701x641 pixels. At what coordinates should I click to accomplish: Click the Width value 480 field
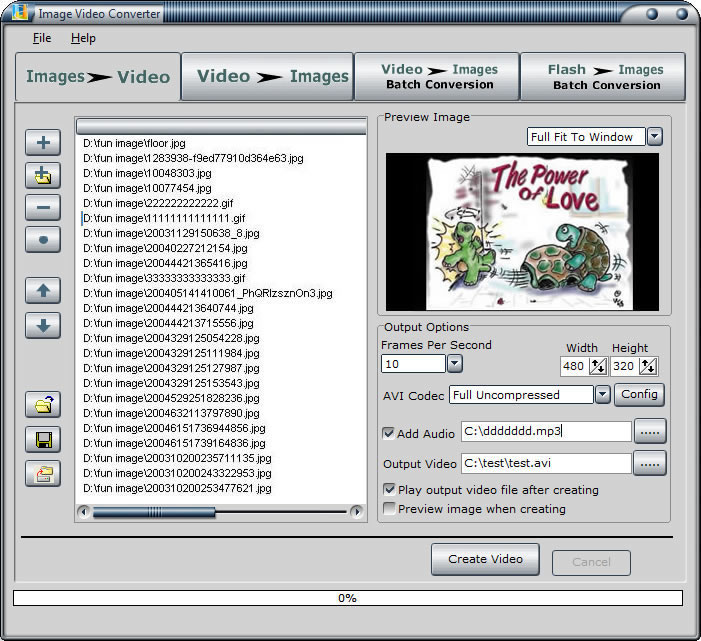point(574,366)
